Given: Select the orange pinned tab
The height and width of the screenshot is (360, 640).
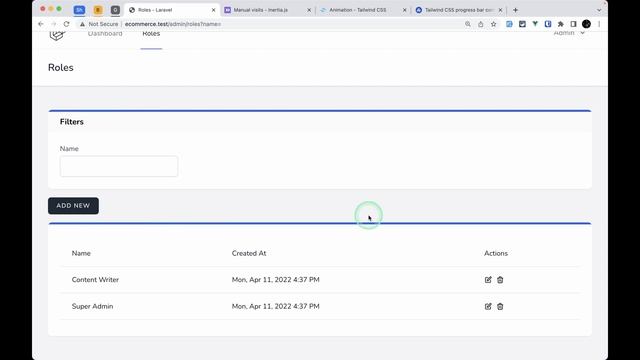Looking at the screenshot, I should [x=98, y=10].
